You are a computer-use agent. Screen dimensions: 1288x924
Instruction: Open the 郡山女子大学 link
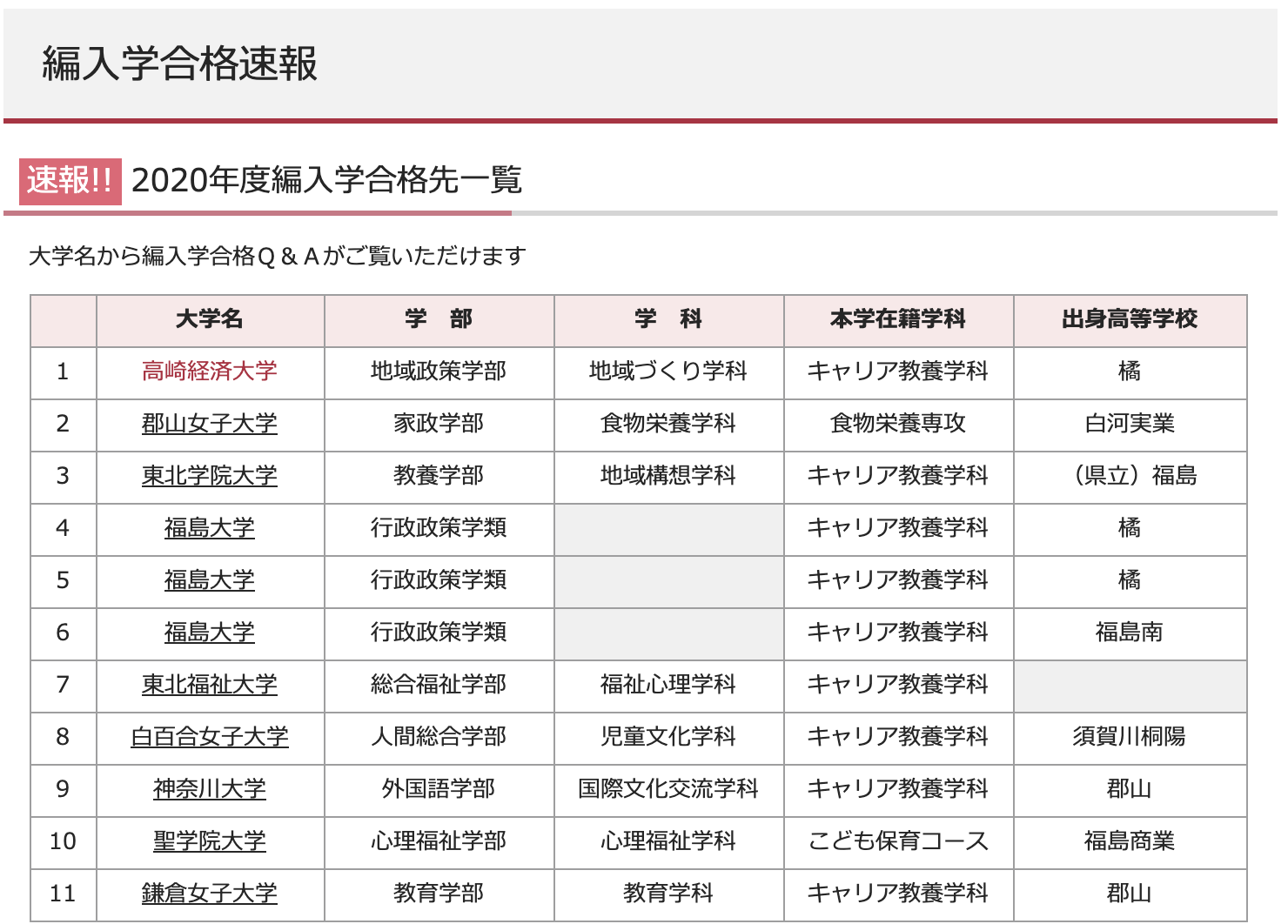[x=210, y=424]
